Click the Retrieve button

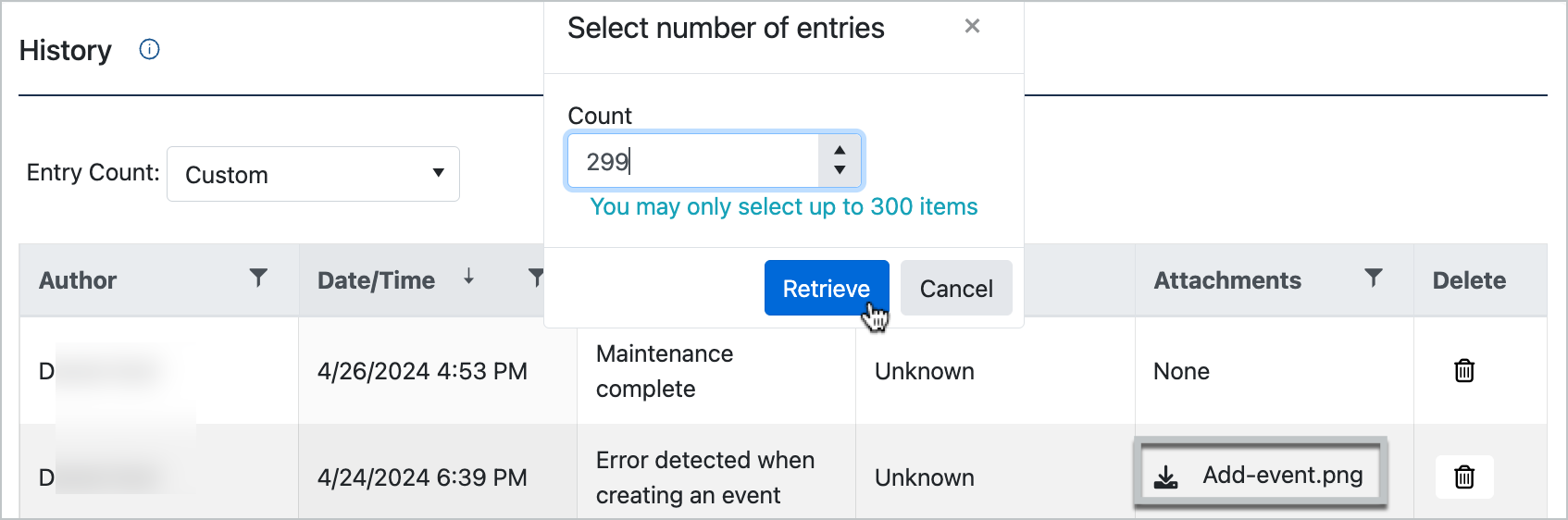click(x=826, y=289)
